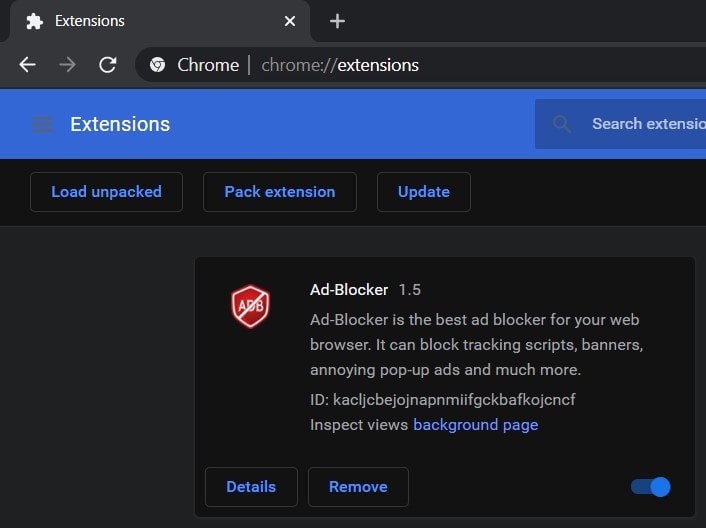Open the background page inspect link
This screenshot has height=528, width=706.
pos(475,425)
